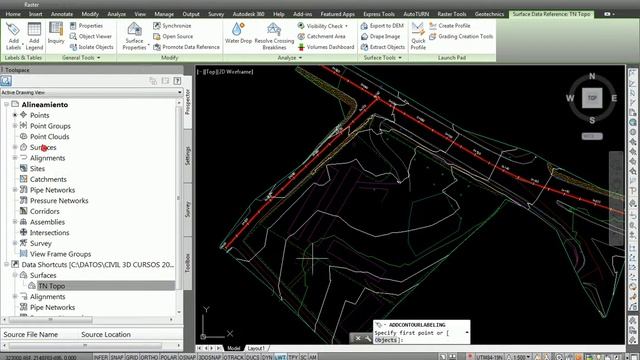
Task: Click the Toolspace help icon
Action: pos(177,81)
